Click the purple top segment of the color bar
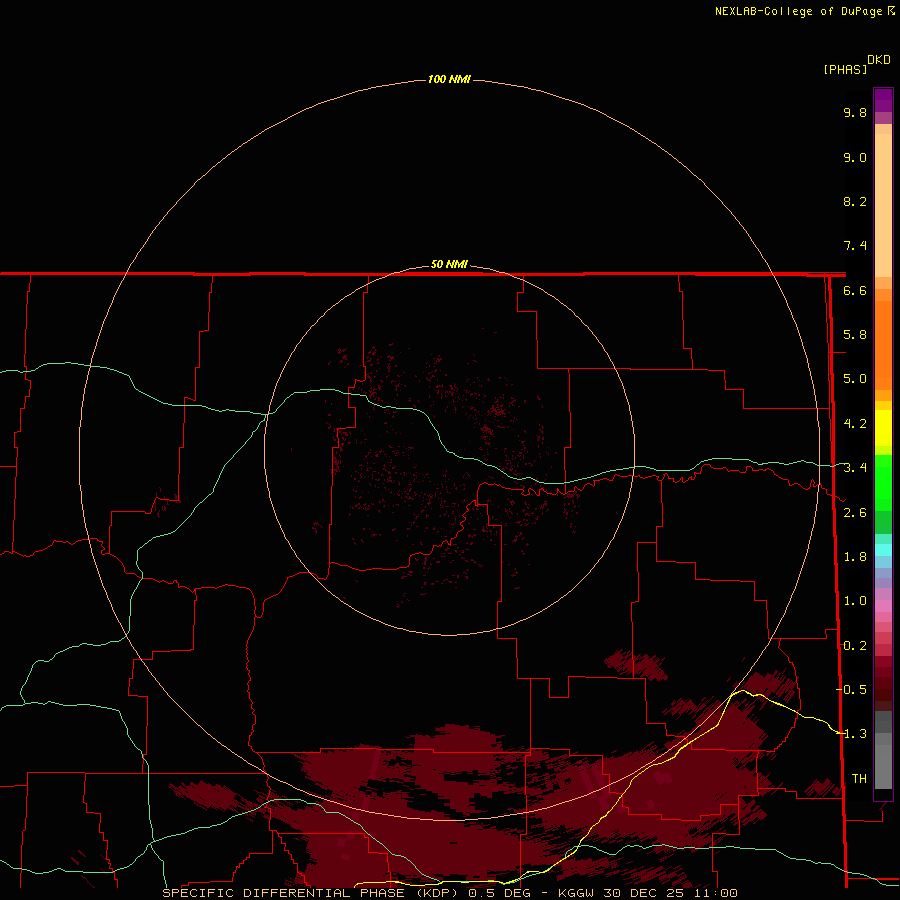 pos(883,100)
